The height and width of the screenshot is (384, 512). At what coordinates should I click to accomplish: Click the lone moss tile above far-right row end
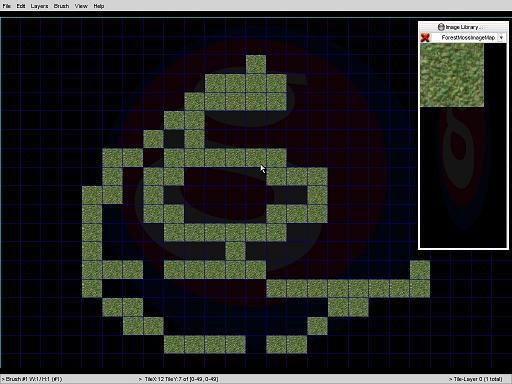coord(420,270)
